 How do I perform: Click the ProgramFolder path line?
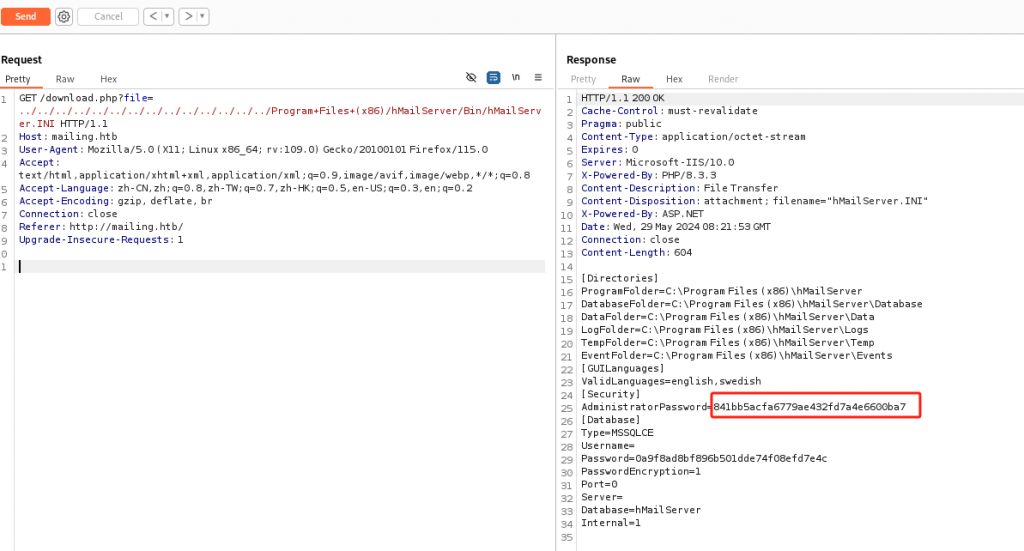722,291
